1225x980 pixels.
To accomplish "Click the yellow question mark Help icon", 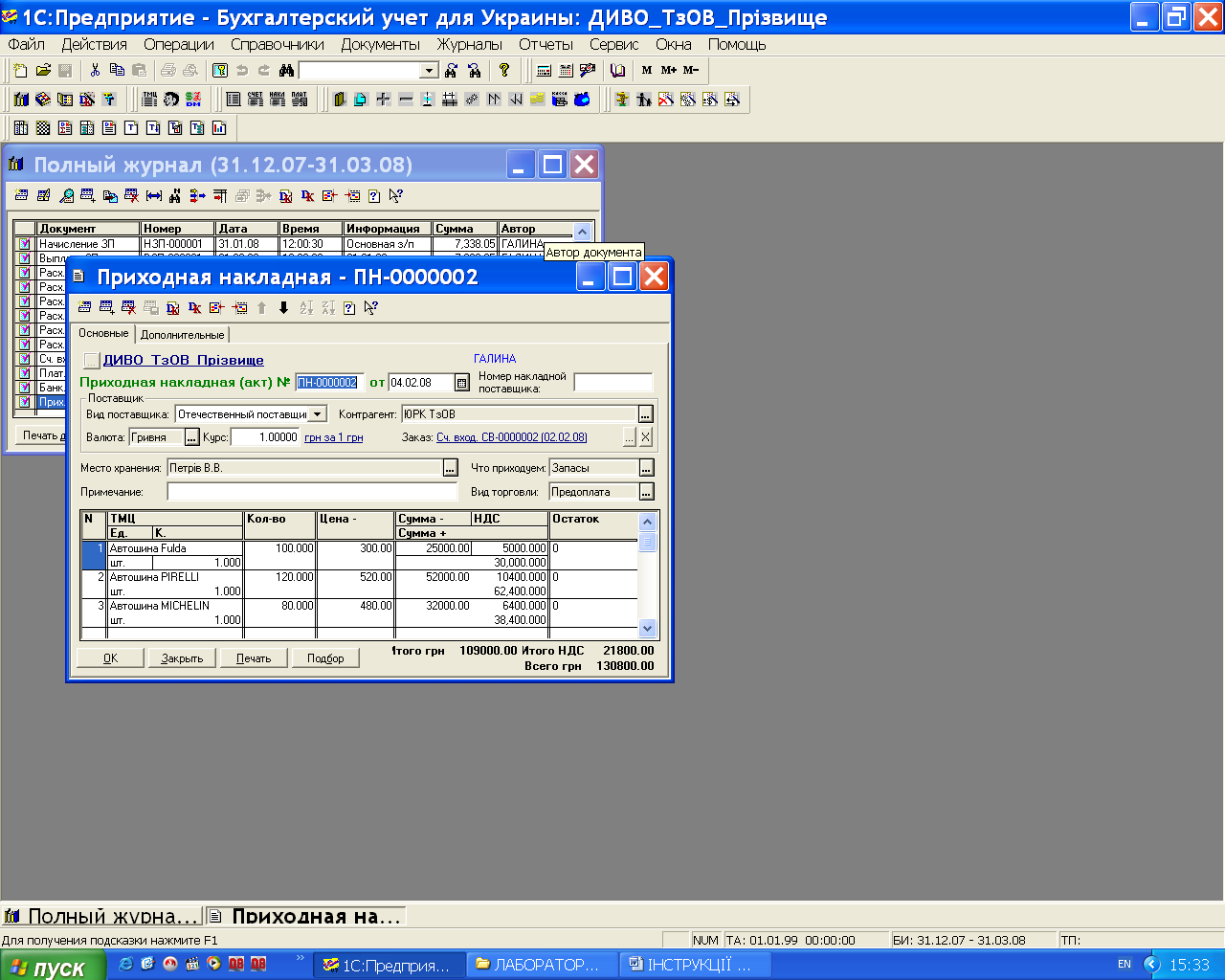I will [x=504, y=70].
